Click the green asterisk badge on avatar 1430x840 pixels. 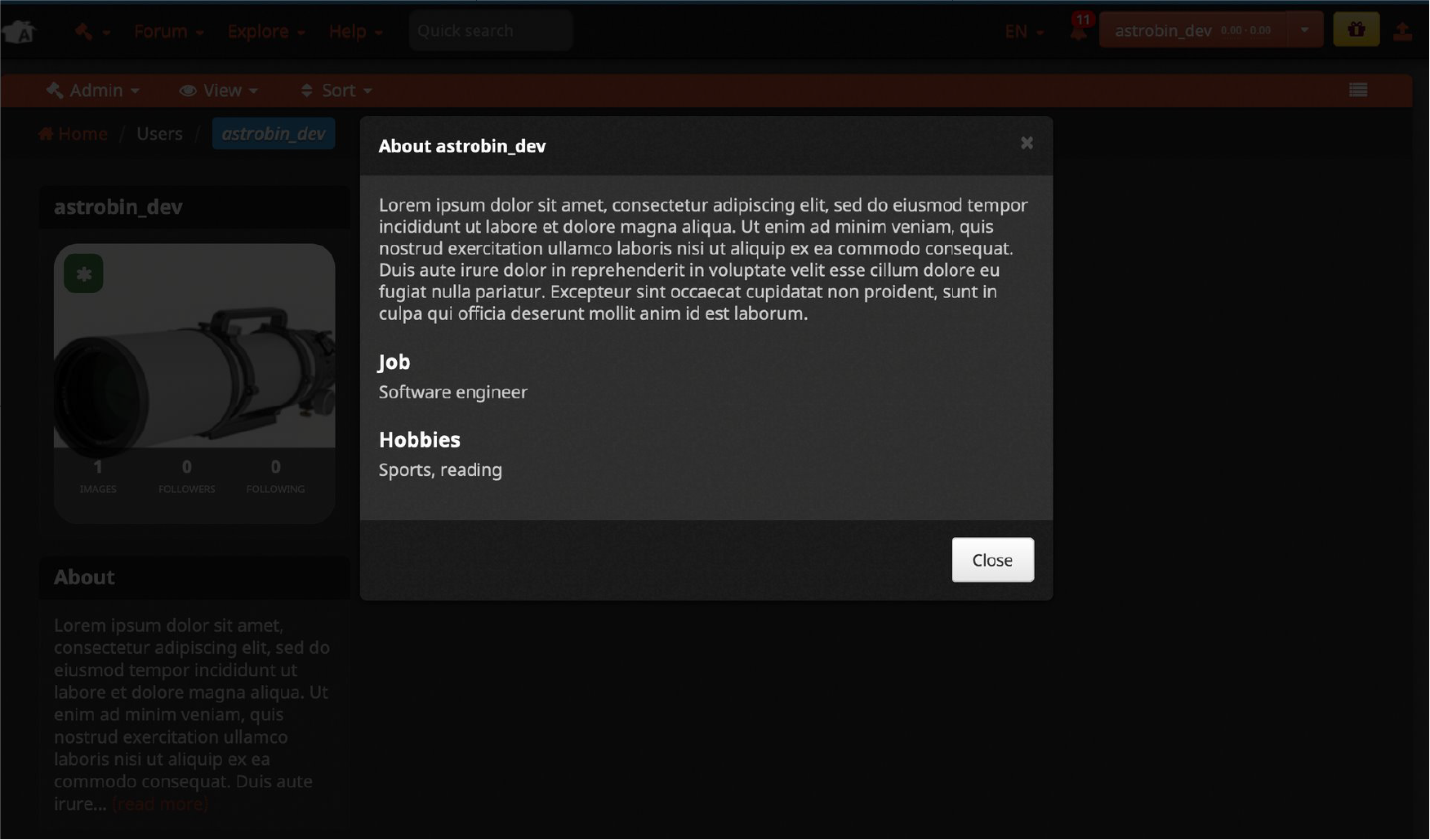pos(83,273)
